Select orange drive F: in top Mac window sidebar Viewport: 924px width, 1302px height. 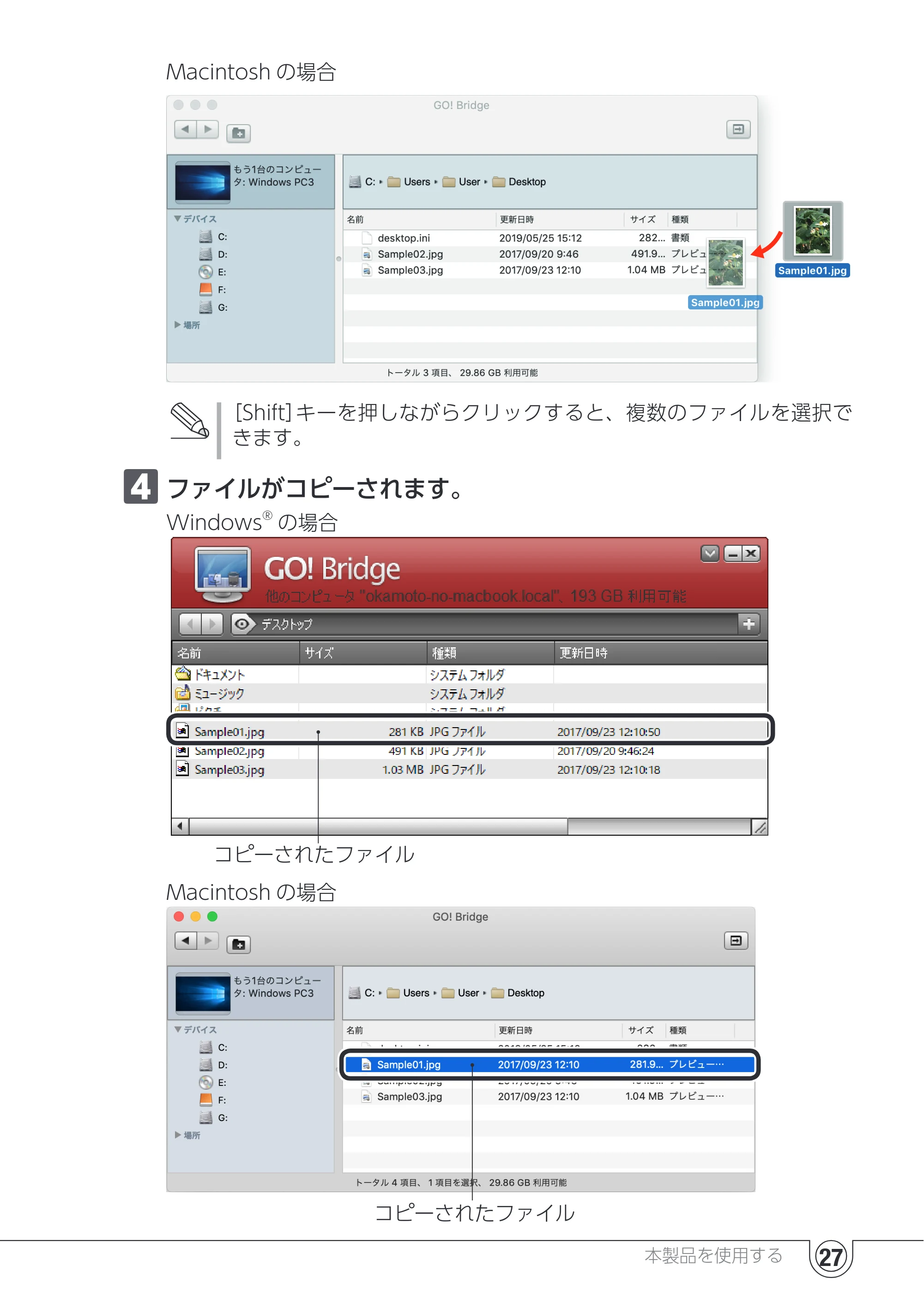click(x=213, y=289)
